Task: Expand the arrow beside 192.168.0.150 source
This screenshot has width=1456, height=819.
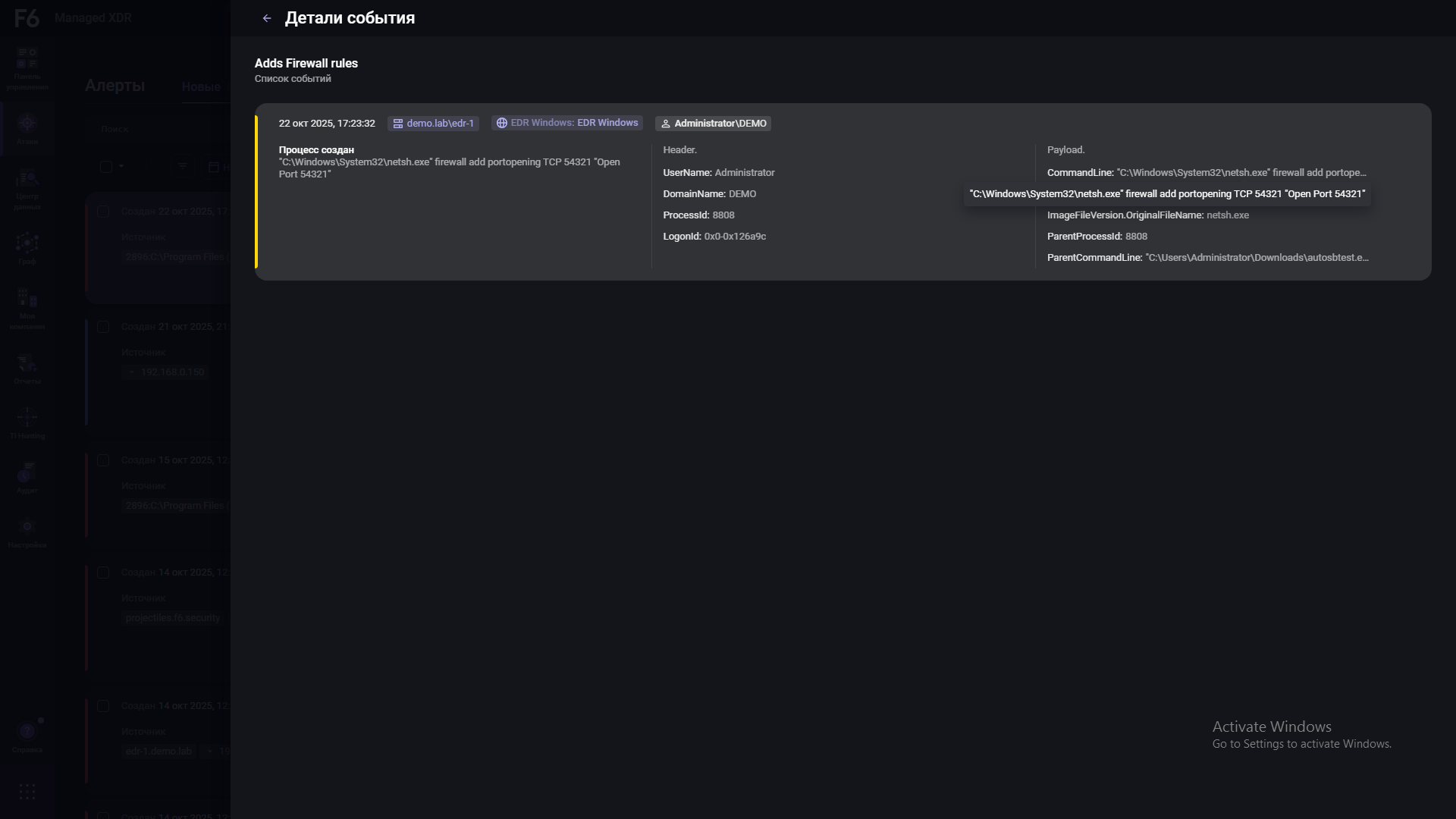Action: point(132,372)
